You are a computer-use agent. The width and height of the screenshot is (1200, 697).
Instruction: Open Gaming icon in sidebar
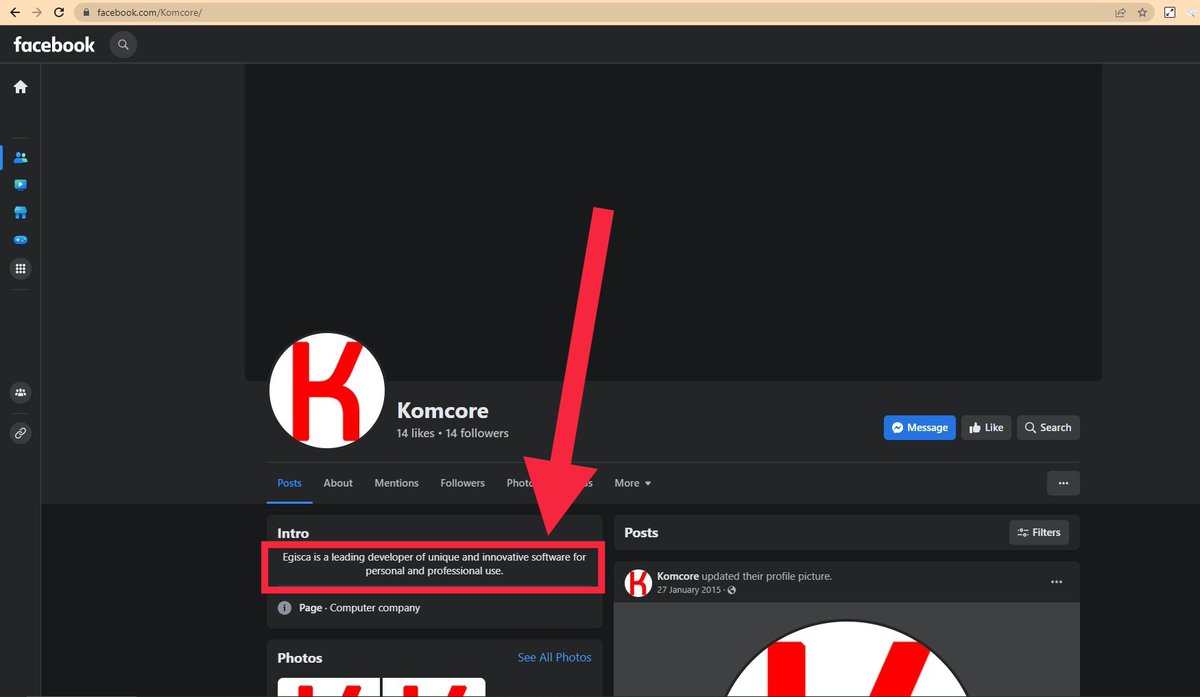coord(20,241)
